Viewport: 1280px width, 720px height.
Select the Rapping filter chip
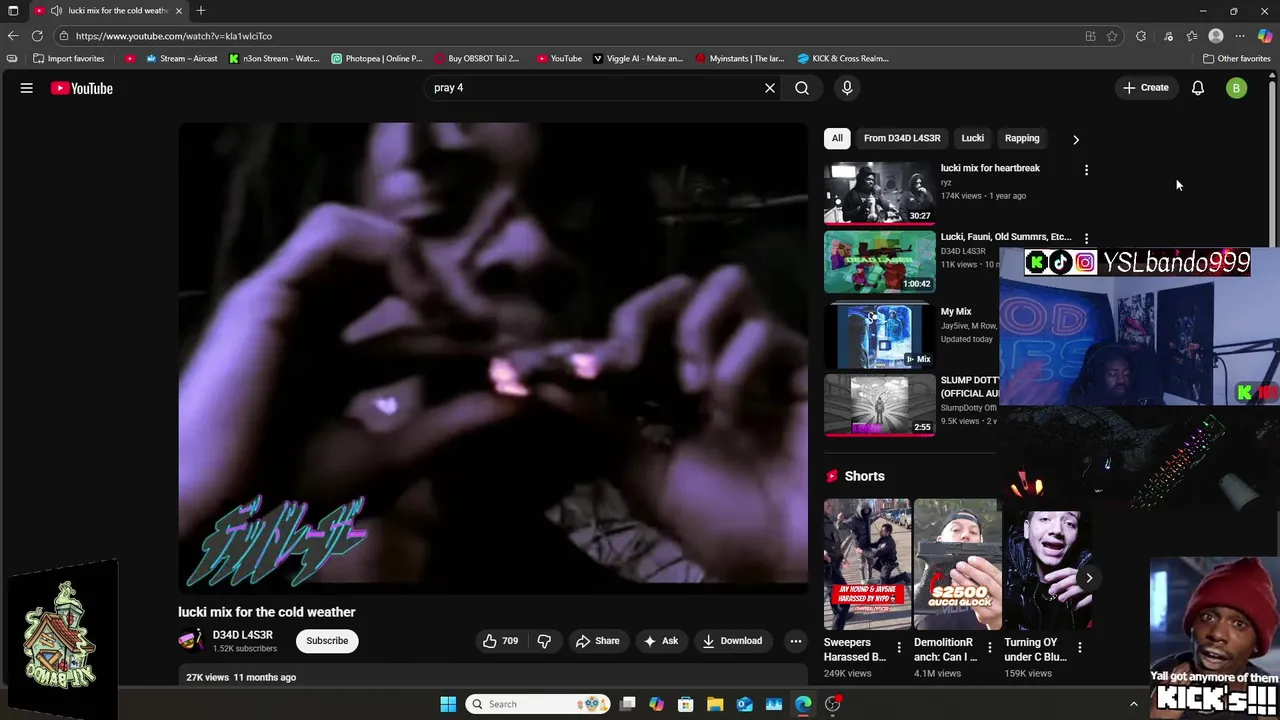1022,138
